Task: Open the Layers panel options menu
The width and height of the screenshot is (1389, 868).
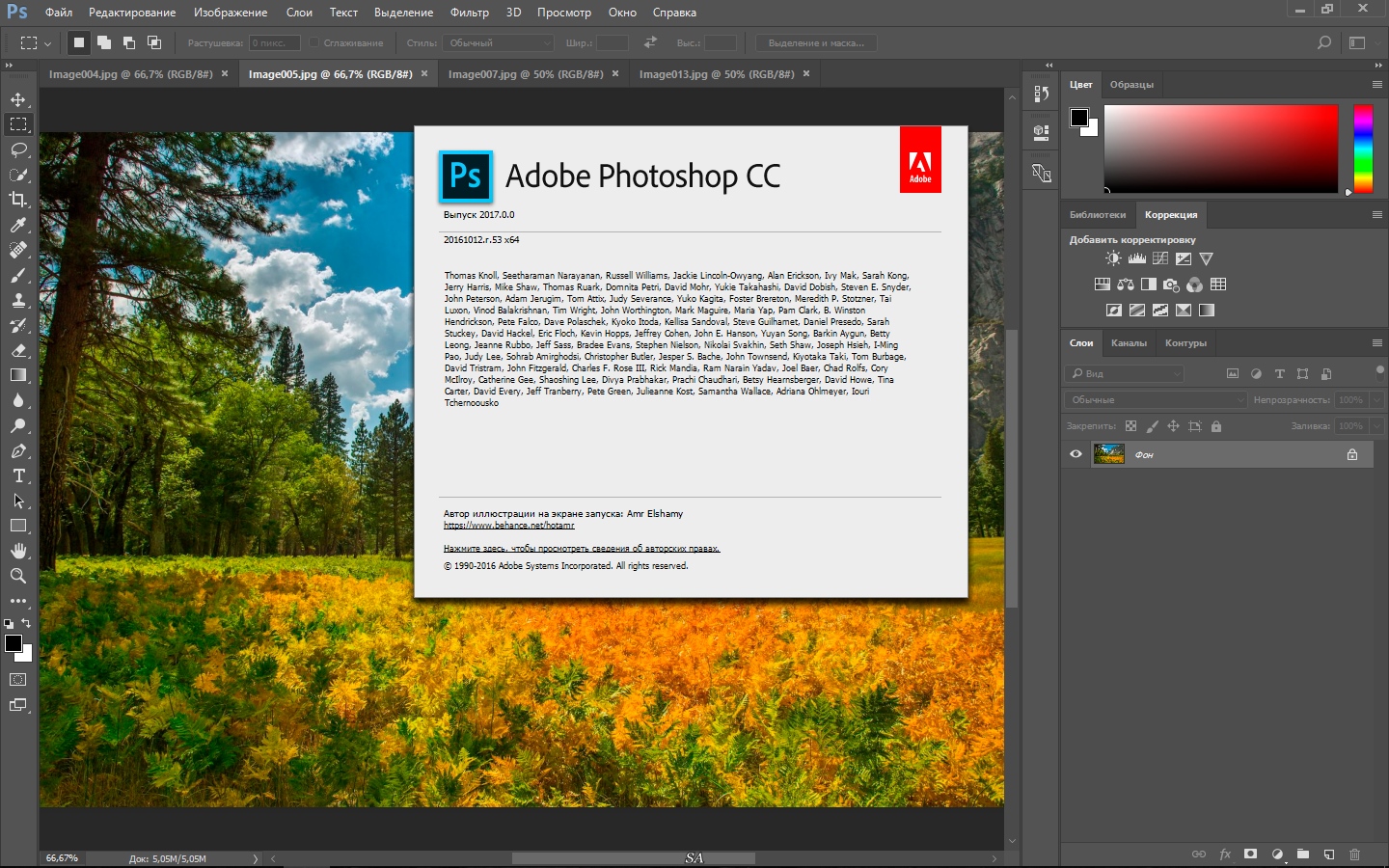Action: click(1377, 342)
